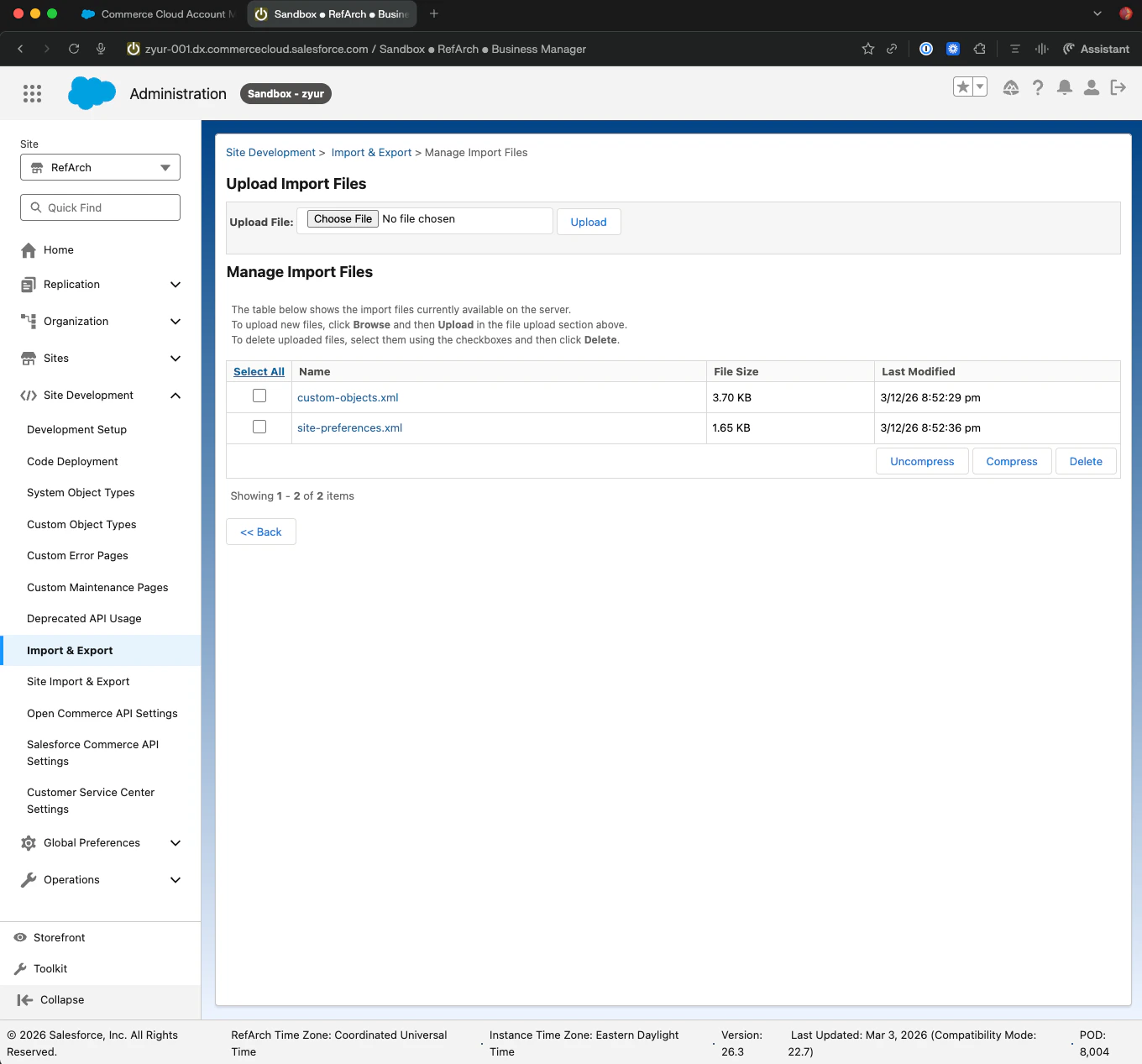Open the site-preferences.xml file link
Screen dimensions: 1142x1064
(x=349, y=427)
